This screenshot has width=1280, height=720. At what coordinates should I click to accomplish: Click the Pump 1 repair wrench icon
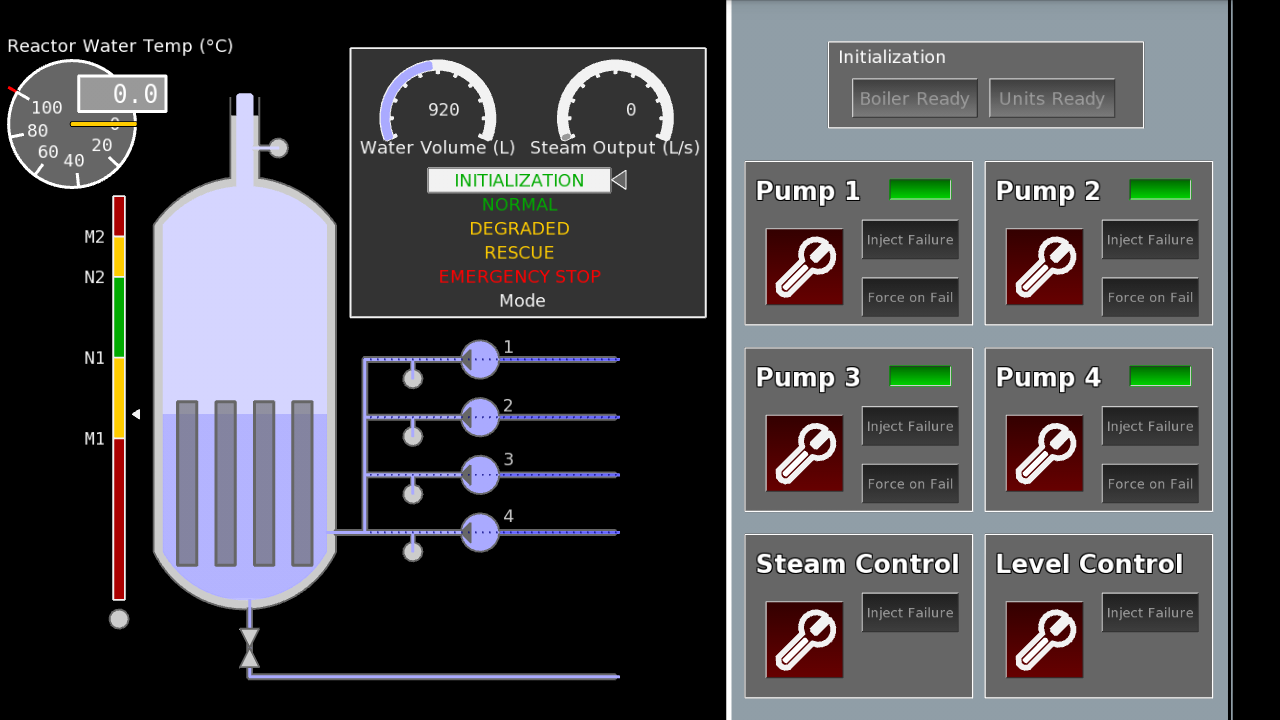805,267
